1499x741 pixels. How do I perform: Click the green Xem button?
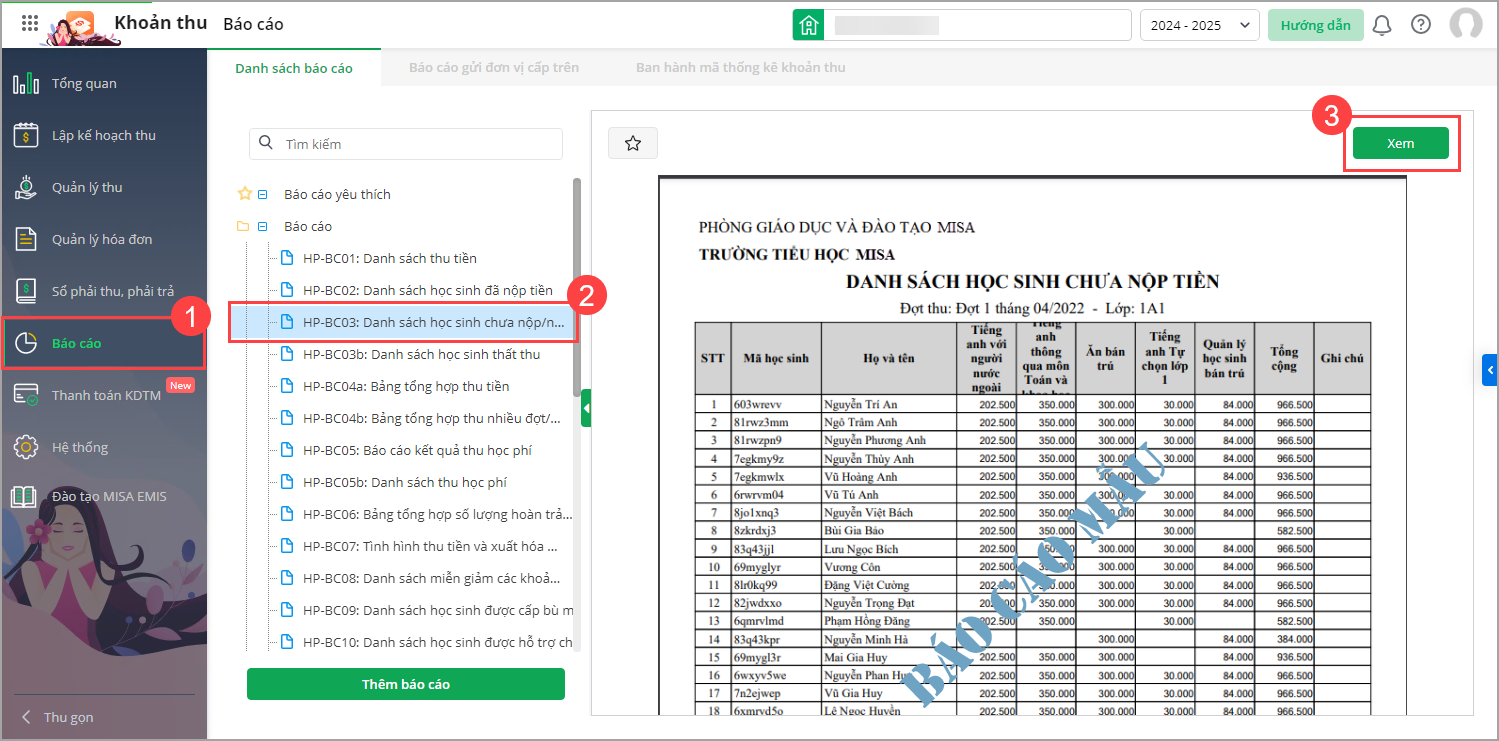(x=1400, y=143)
